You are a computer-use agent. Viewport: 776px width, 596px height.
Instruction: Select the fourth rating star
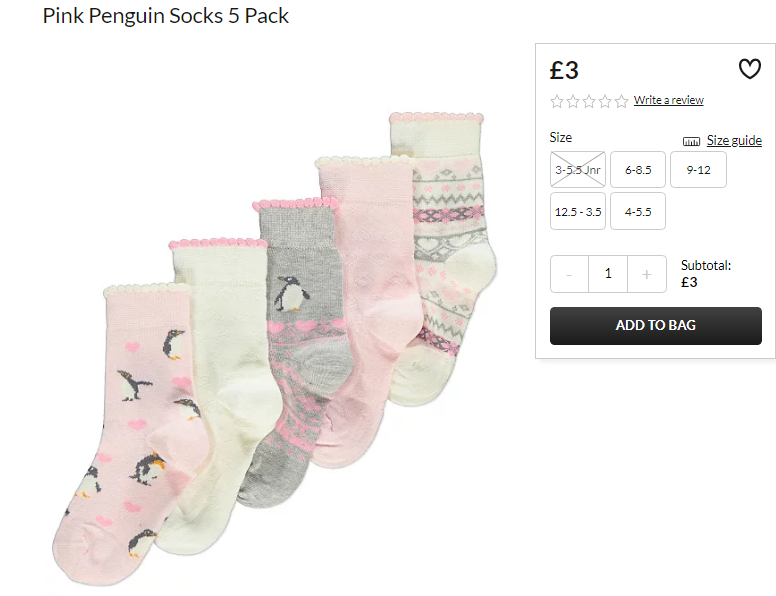pos(605,101)
